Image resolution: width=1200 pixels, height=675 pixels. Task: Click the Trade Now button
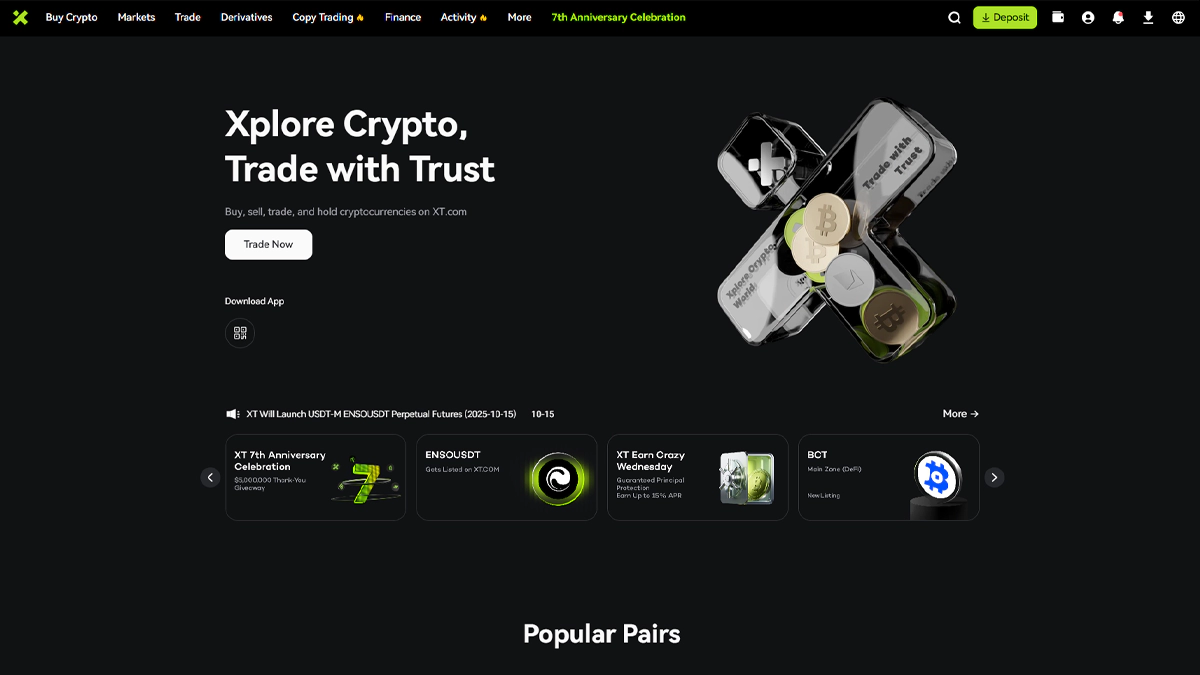click(x=268, y=244)
